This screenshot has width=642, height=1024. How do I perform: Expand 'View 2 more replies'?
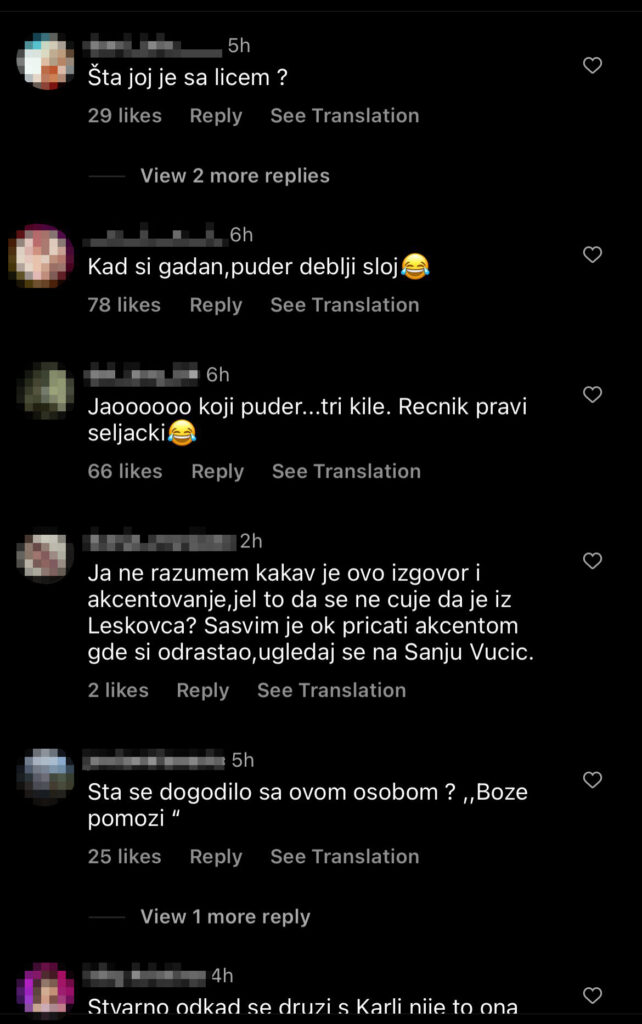coord(235,176)
